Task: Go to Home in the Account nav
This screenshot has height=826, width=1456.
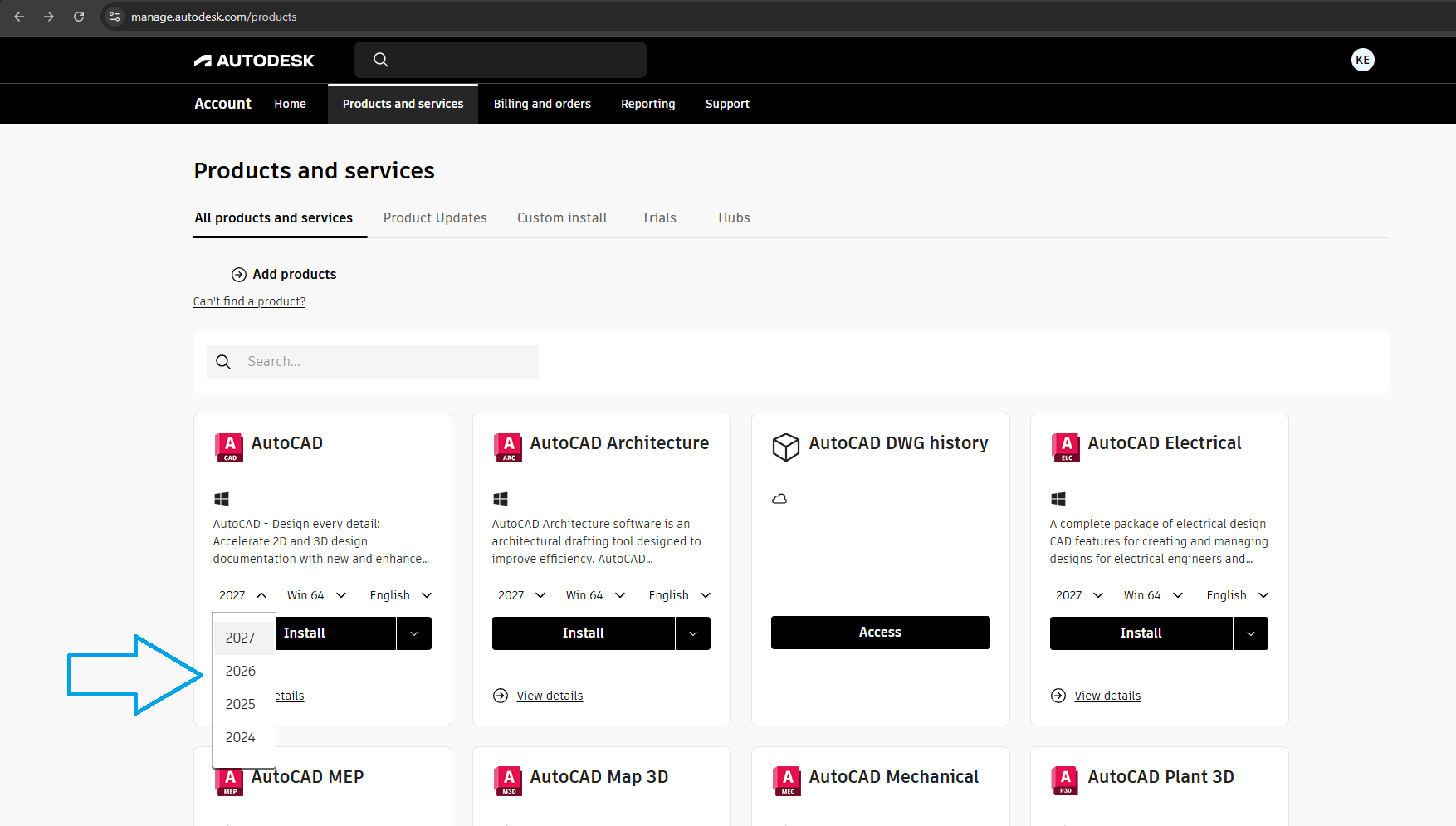Action: (x=290, y=104)
